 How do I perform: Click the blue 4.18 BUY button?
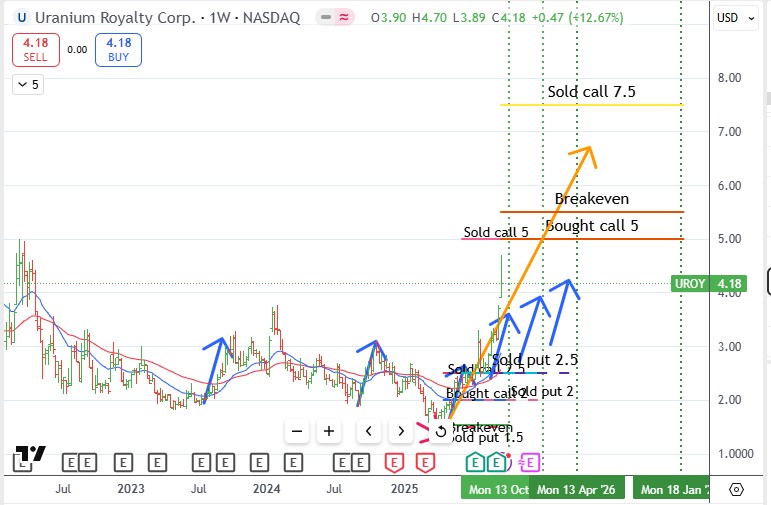point(119,50)
